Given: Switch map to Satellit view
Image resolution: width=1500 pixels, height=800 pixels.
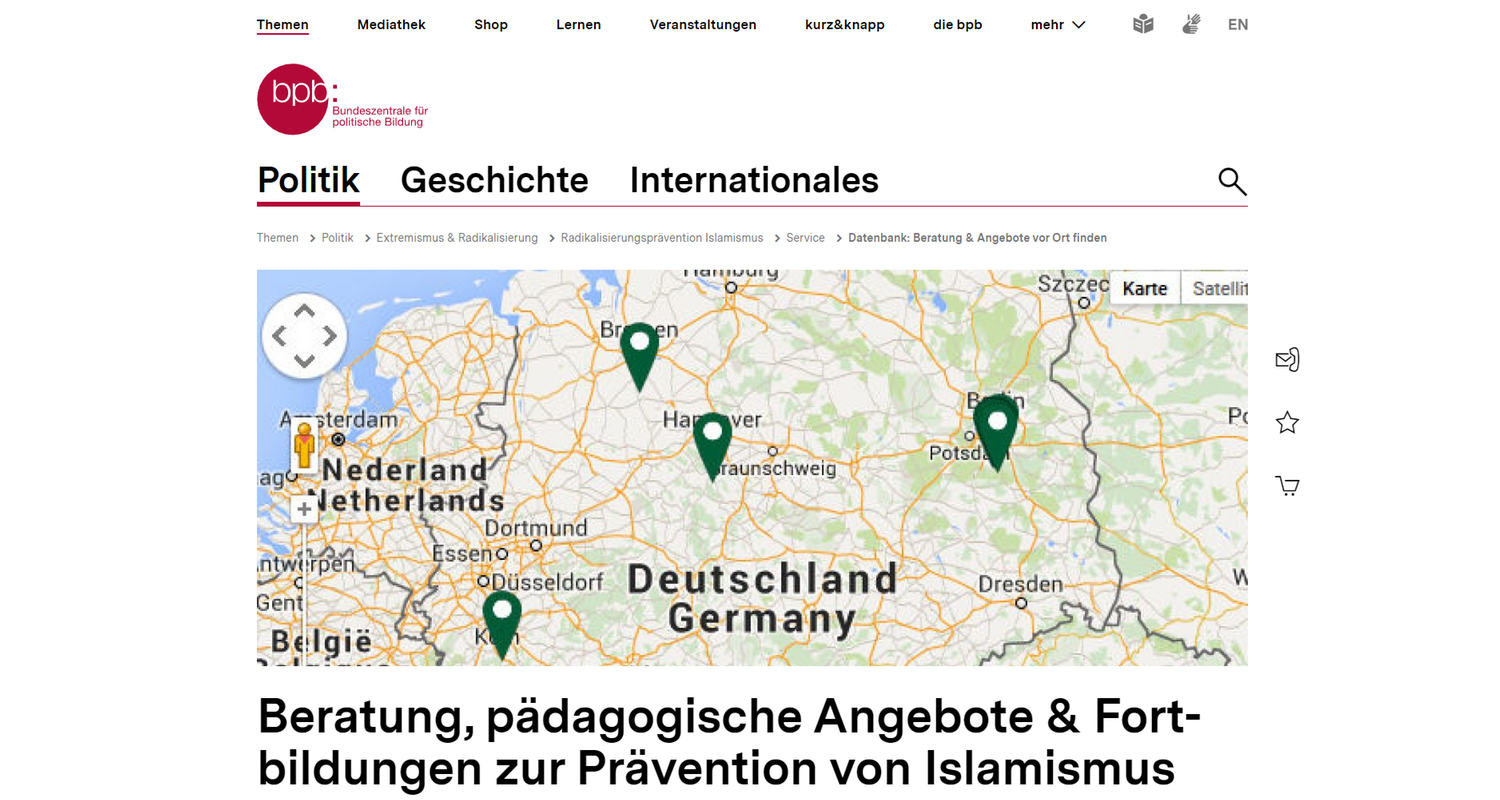Looking at the screenshot, I should click(1214, 288).
